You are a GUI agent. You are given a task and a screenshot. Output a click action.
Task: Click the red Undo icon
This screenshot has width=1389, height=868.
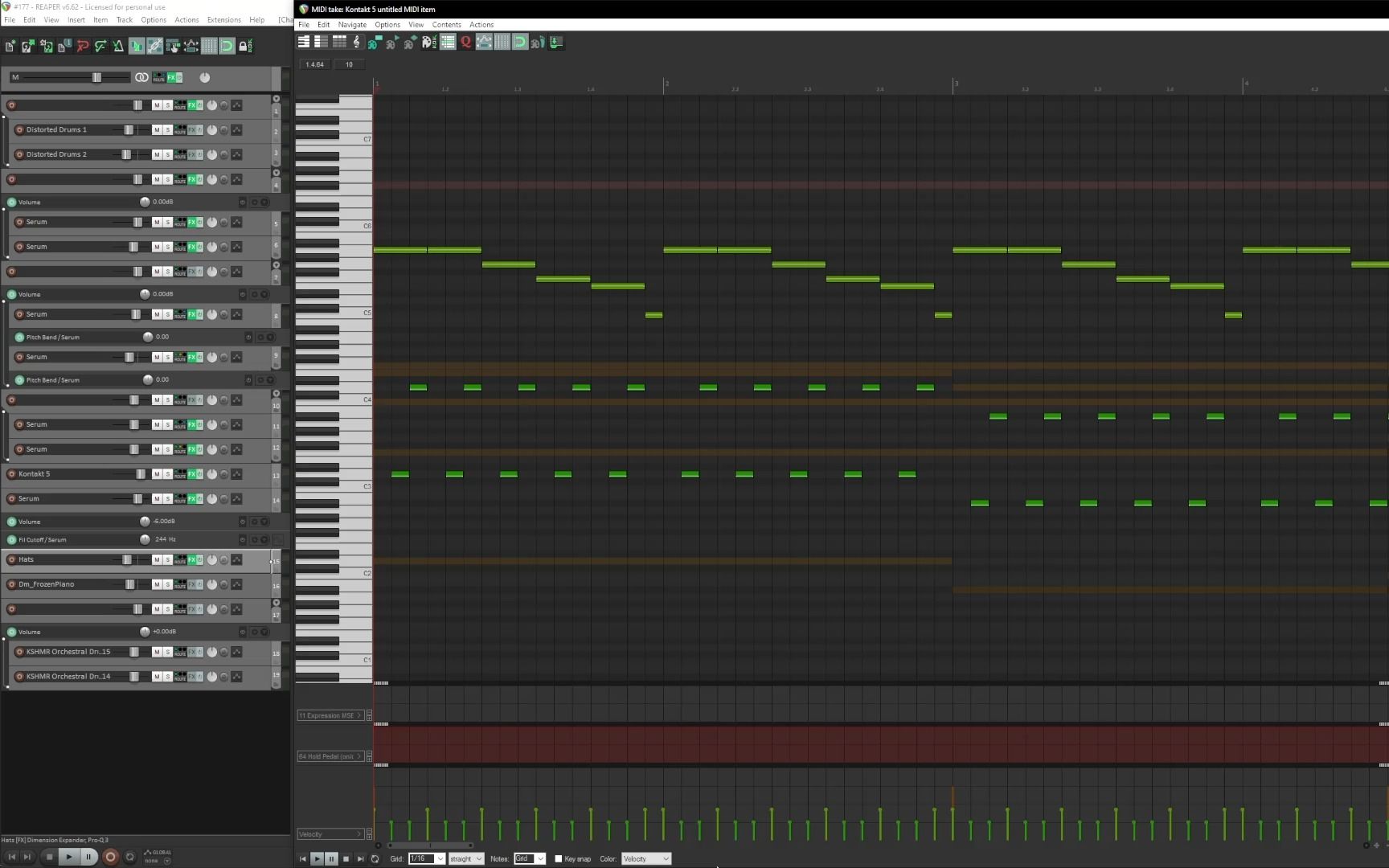pos(83,47)
